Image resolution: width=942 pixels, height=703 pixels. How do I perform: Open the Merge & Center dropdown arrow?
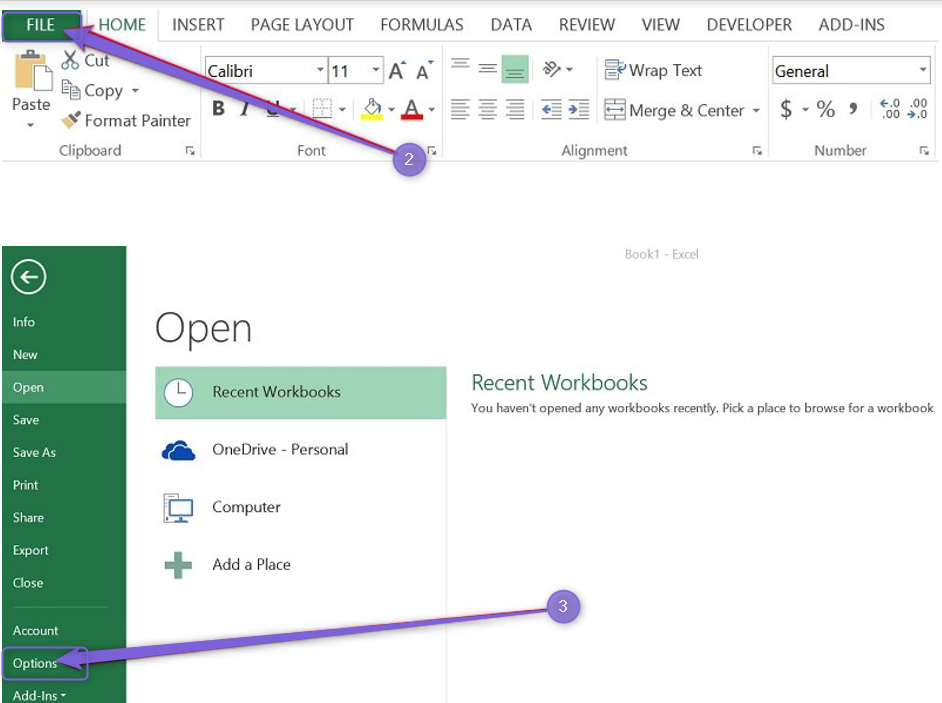coord(756,111)
